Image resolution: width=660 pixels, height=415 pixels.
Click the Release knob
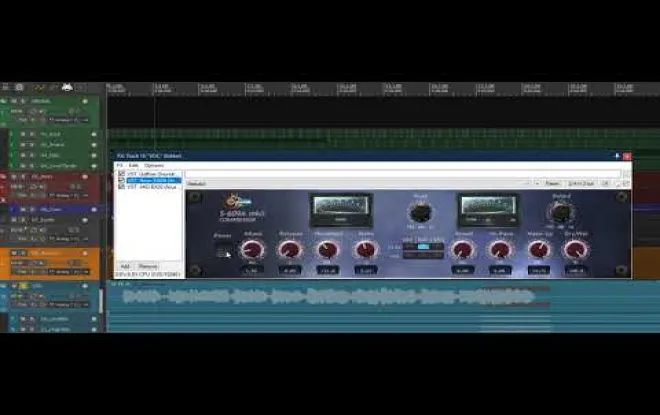tap(290, 250)
